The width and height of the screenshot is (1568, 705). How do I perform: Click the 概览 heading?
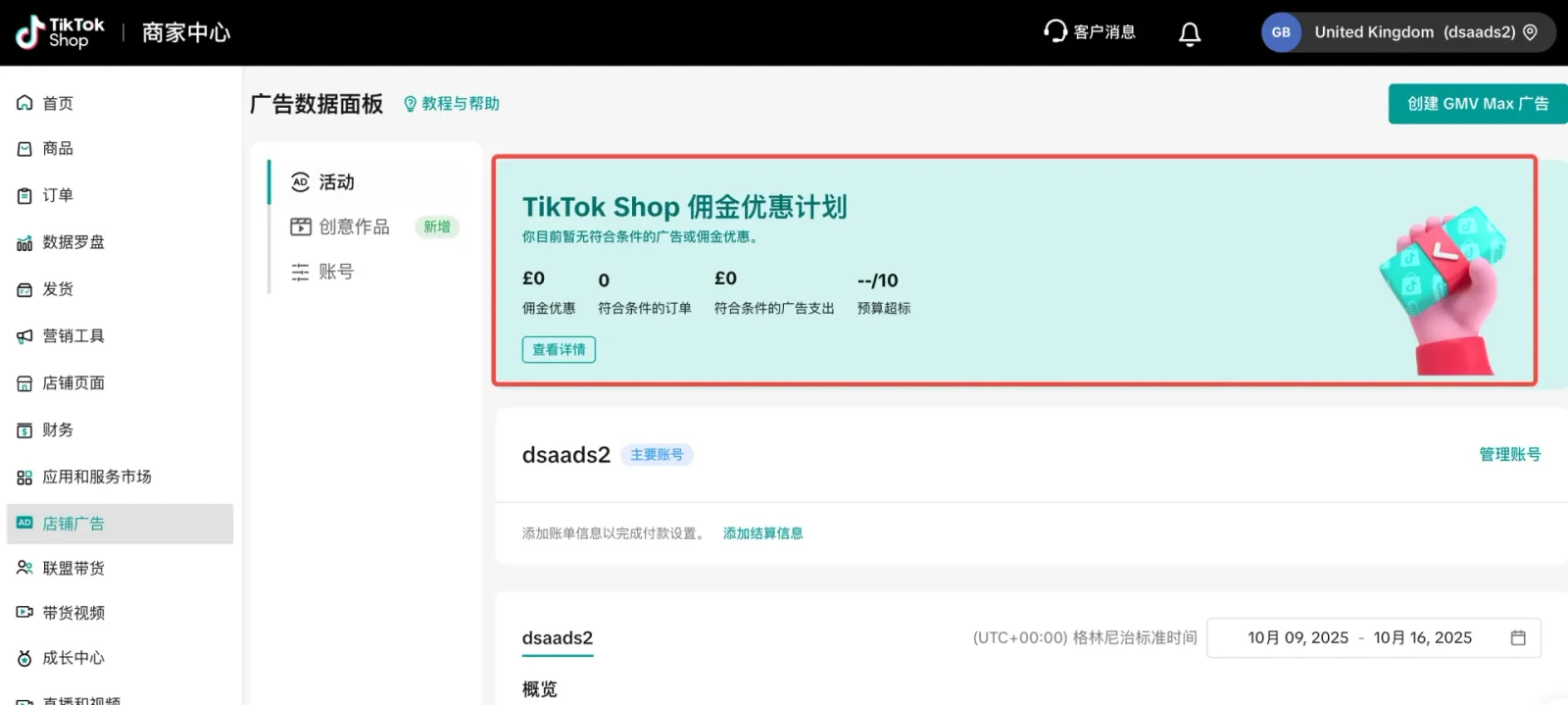pos(539,689)
